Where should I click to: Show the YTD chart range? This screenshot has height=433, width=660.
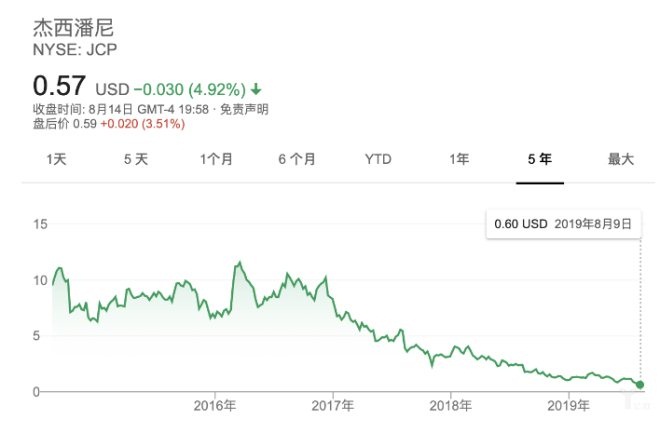378,159
